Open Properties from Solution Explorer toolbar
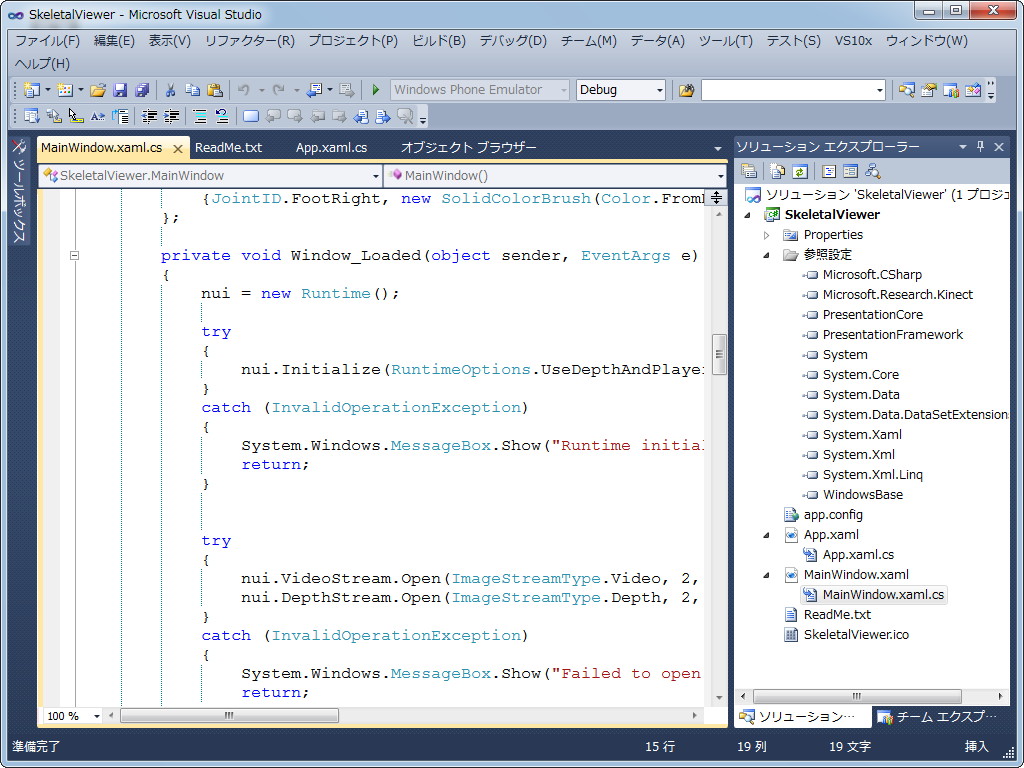Screen dimensions: 1024x768 coord(749,171)
